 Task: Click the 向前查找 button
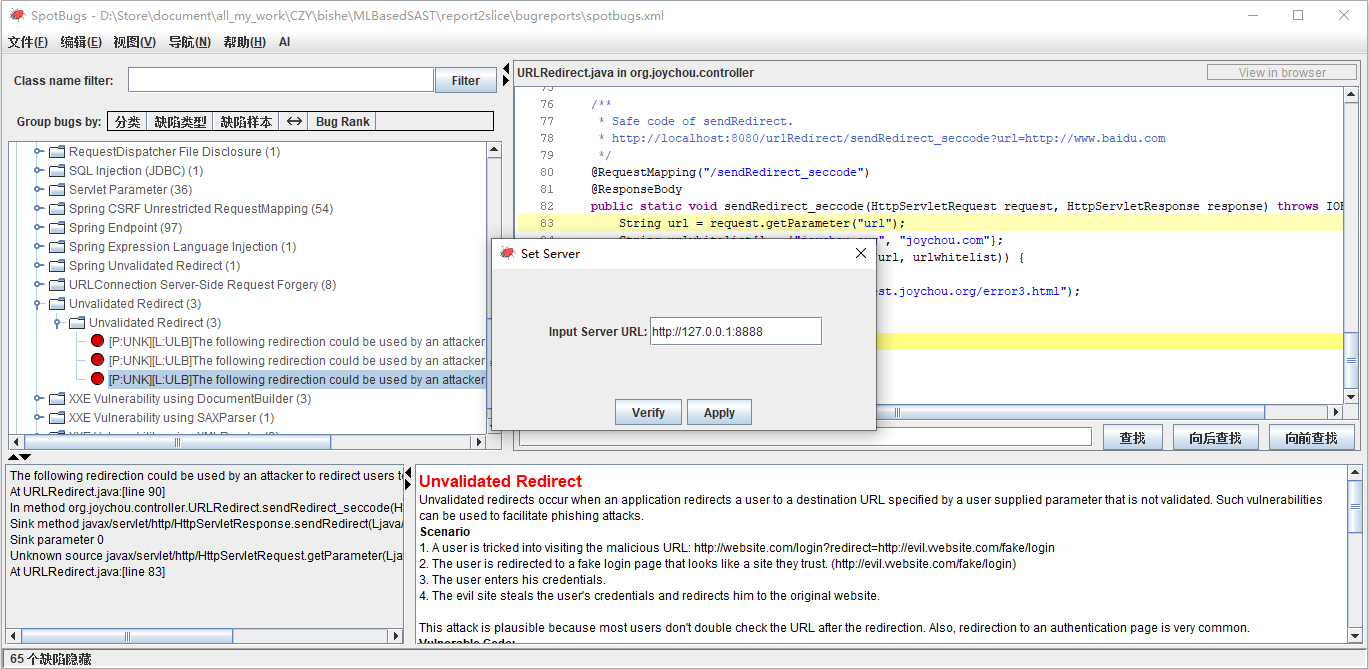(x=1311, y=438)
